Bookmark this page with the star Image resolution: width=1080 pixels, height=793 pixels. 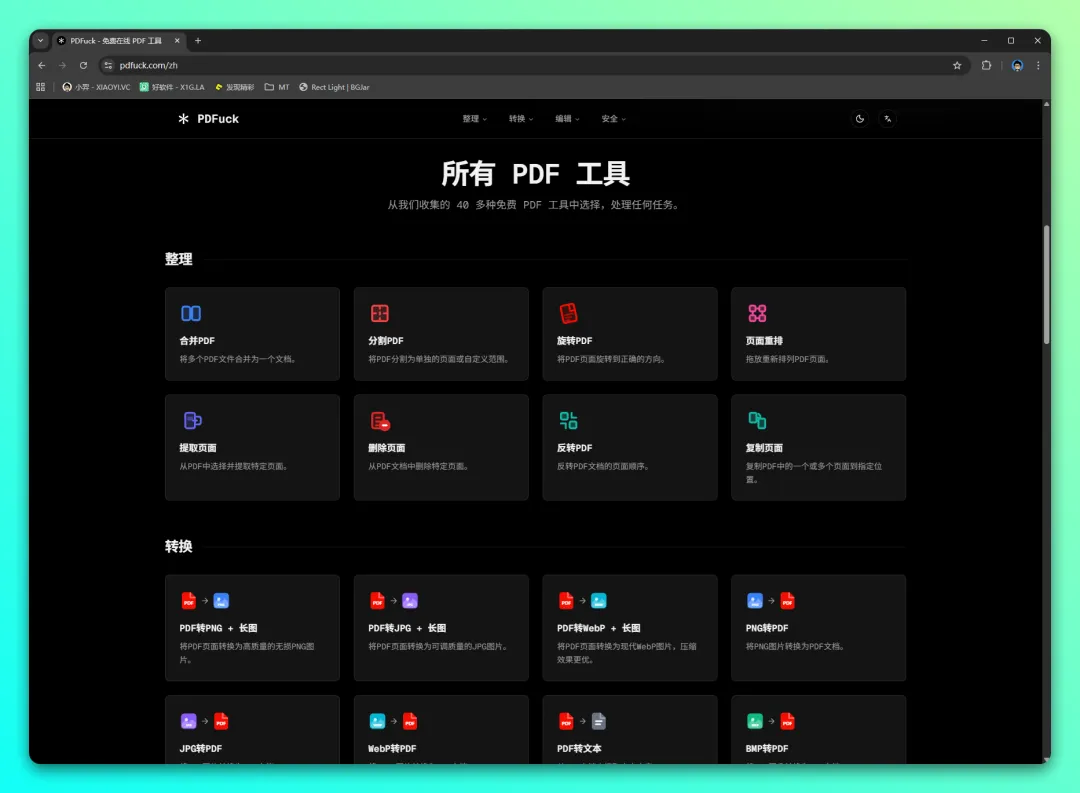point(957,65)
